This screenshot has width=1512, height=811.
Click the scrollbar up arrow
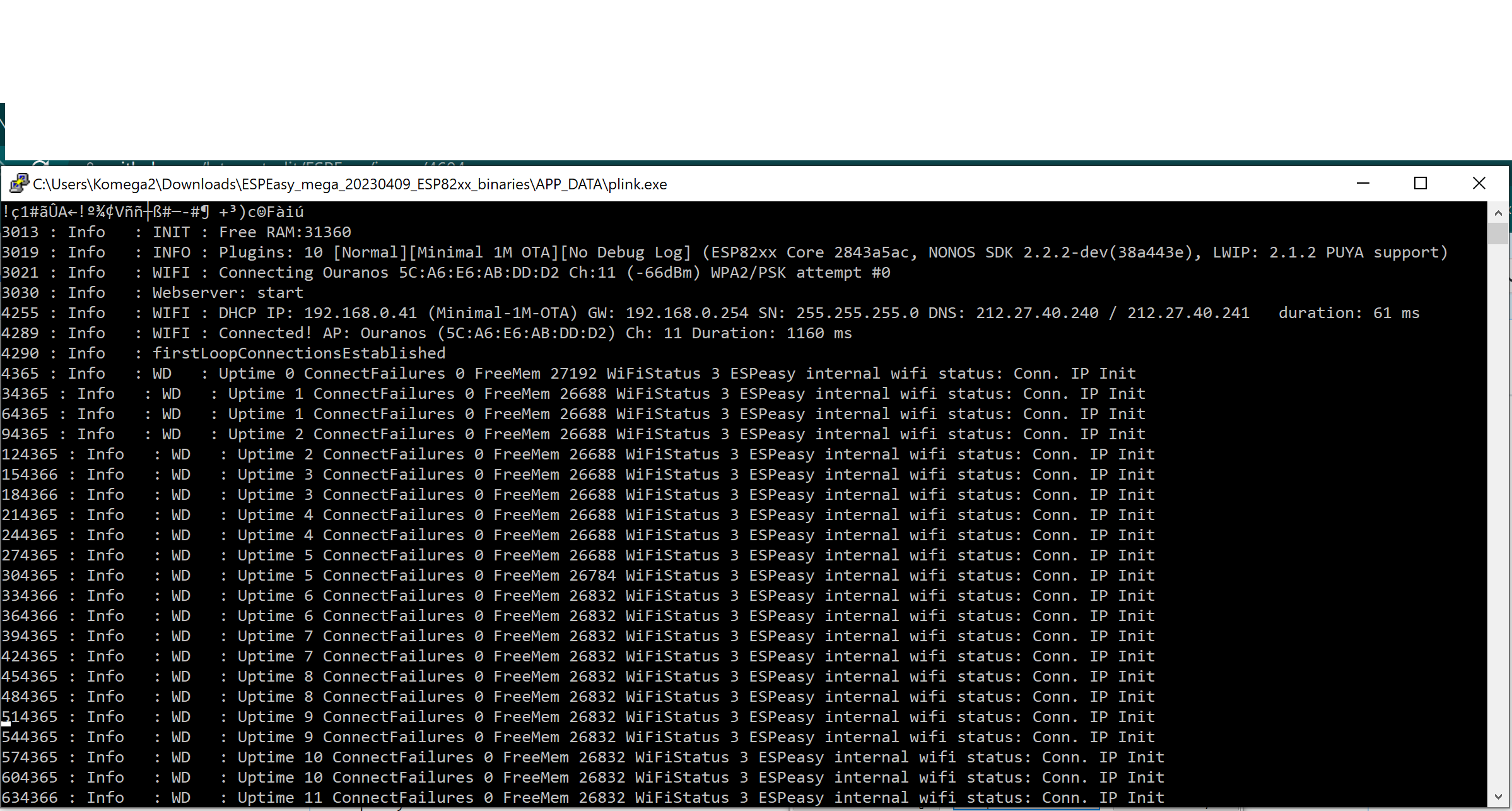click(1497, 213)
